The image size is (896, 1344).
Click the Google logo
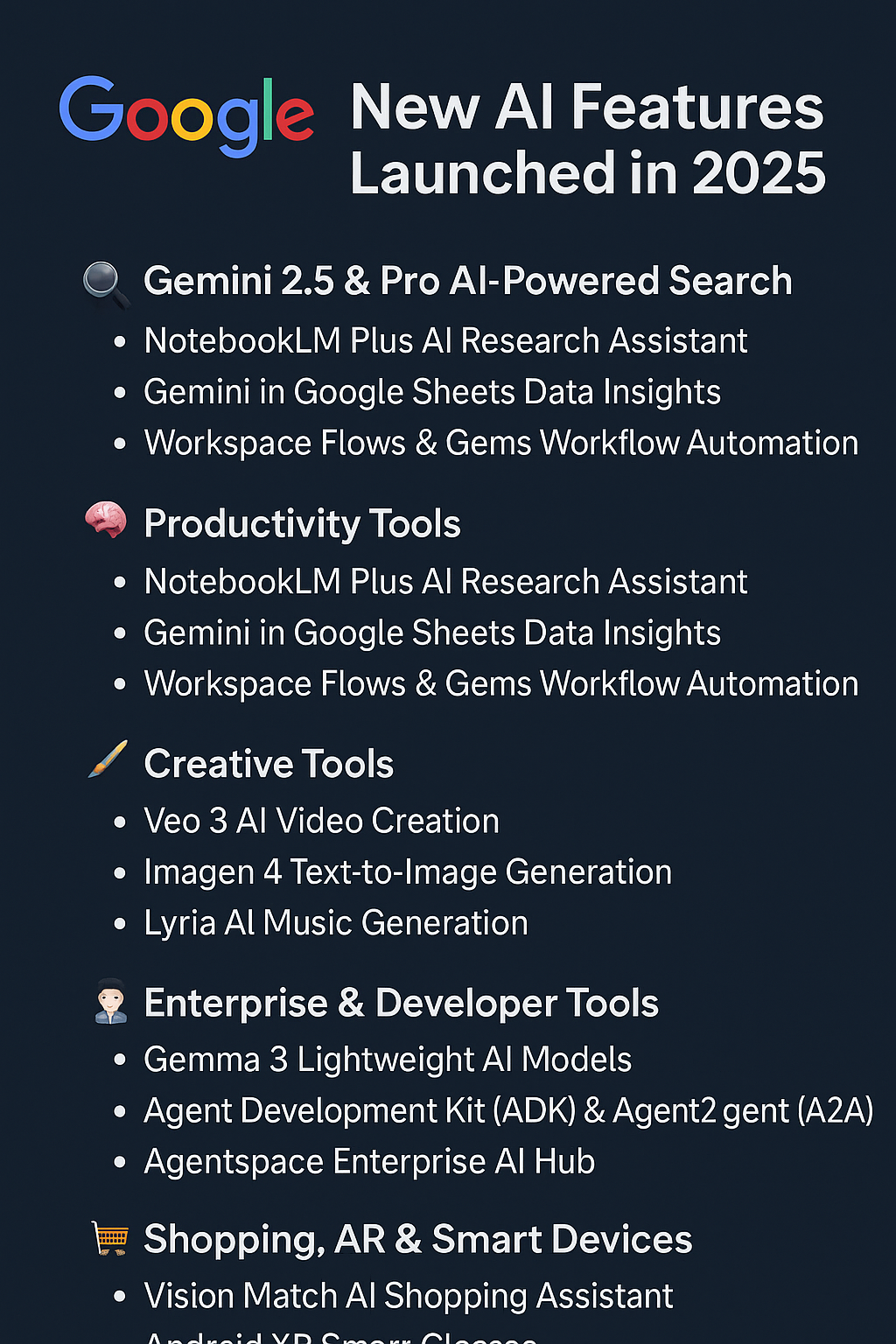[x=186, y=115]
